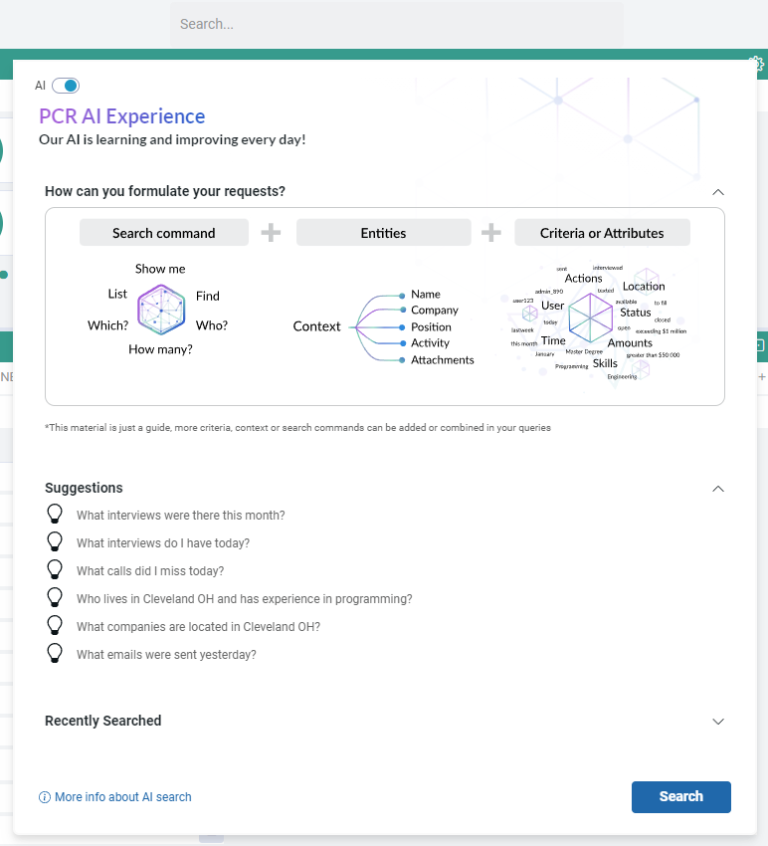The height and width of the screenshot is (846, 768).
Task: Click the plus icon between Search command and Entities
Action: 270,232
